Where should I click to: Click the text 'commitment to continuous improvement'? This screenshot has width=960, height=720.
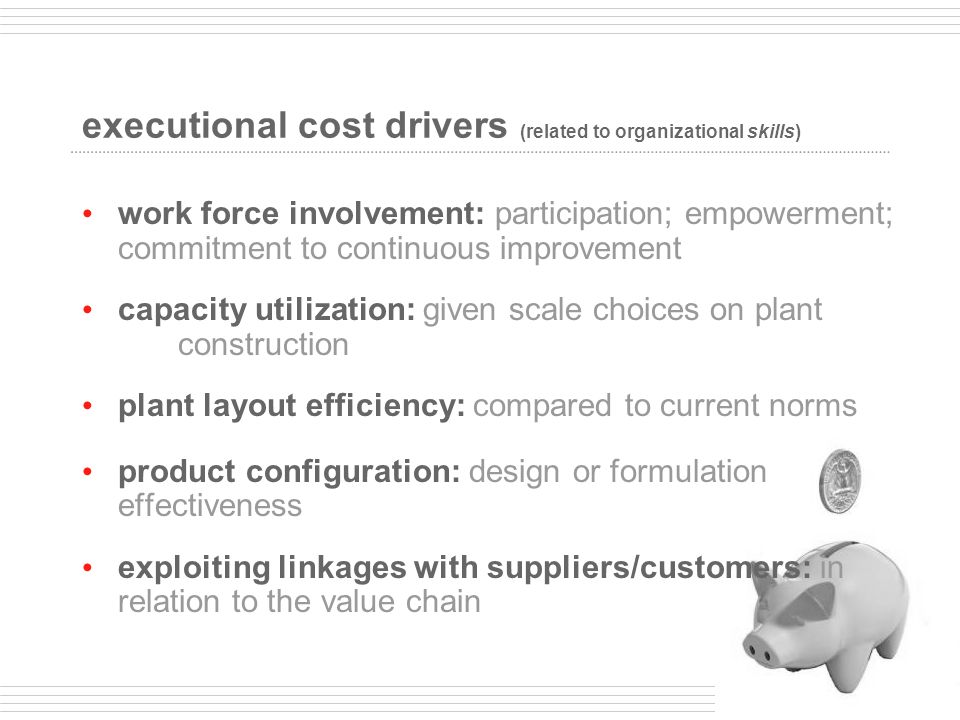(399, 249)
